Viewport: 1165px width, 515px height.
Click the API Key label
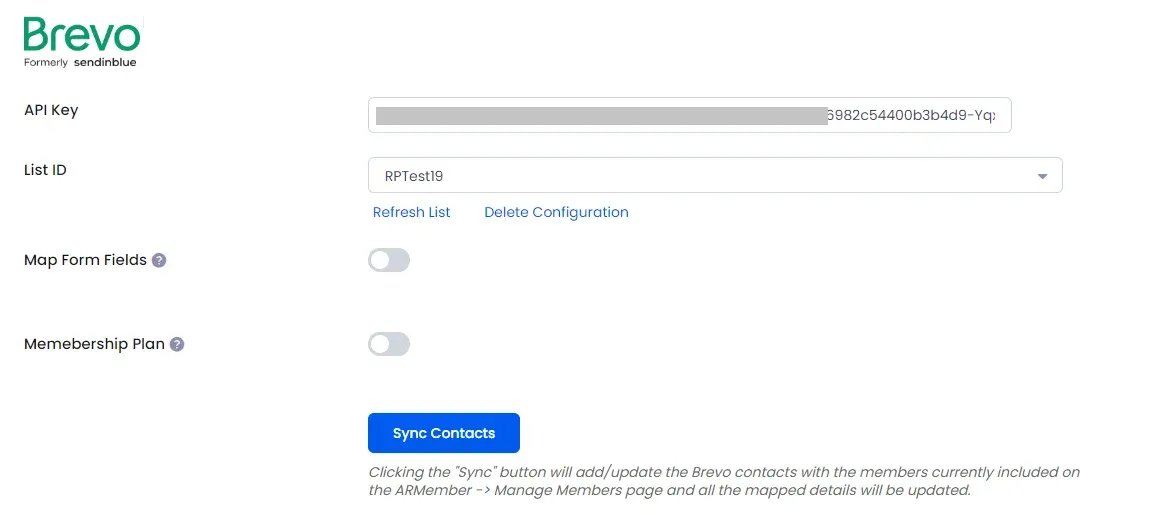click(x=51, y=110)
